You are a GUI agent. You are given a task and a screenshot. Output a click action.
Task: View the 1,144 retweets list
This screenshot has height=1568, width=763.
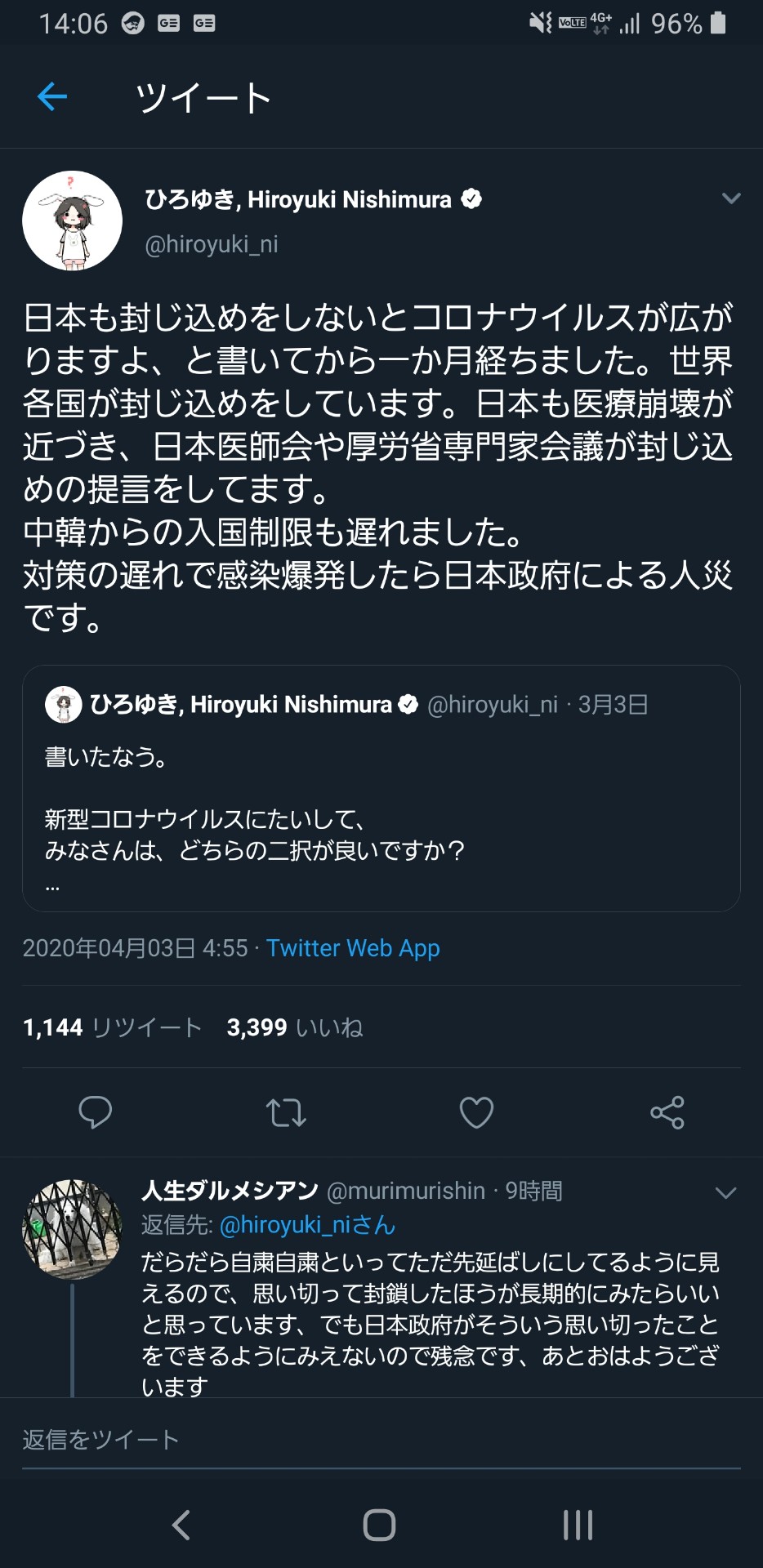112,1027
